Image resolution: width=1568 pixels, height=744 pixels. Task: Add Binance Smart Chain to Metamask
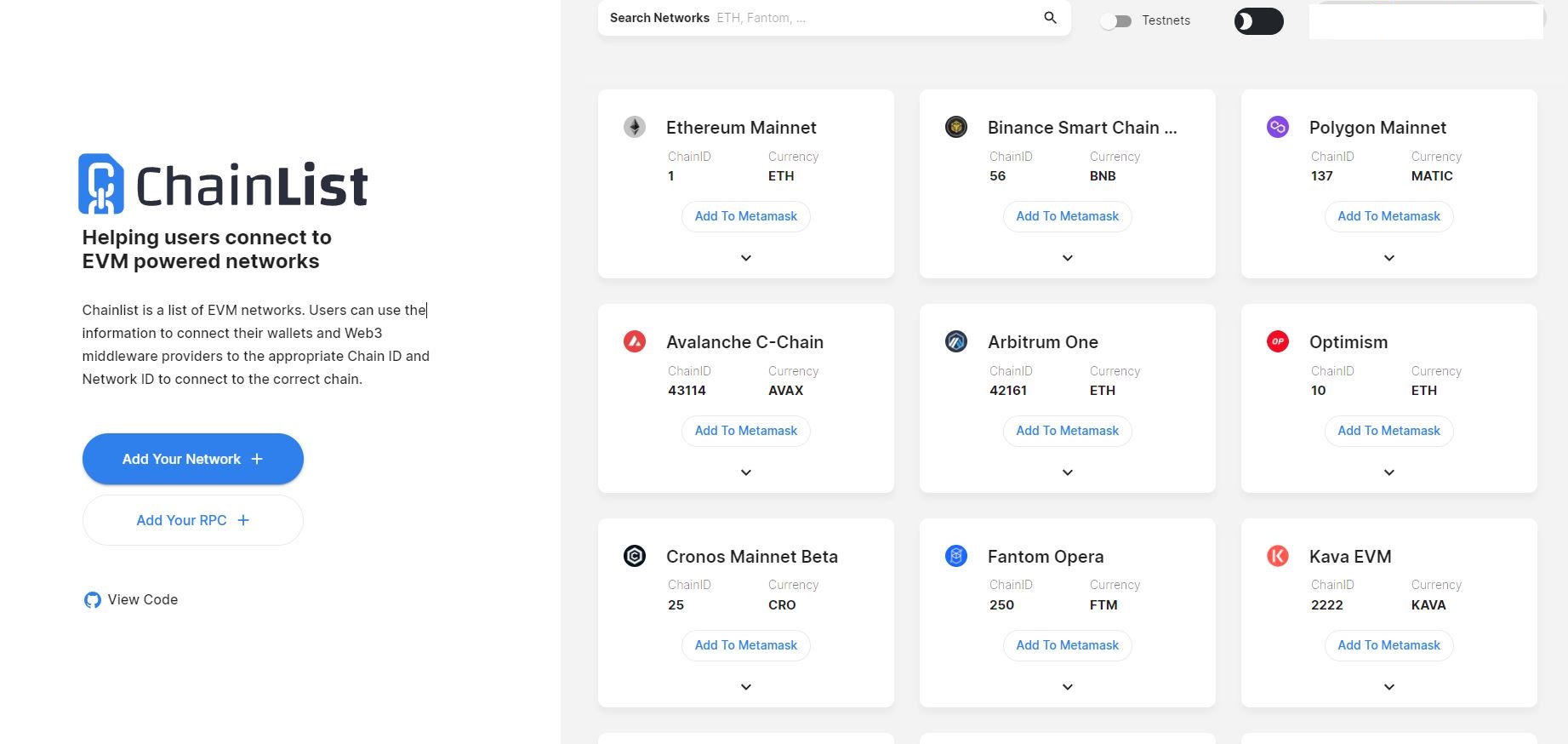coord(1068,216)
